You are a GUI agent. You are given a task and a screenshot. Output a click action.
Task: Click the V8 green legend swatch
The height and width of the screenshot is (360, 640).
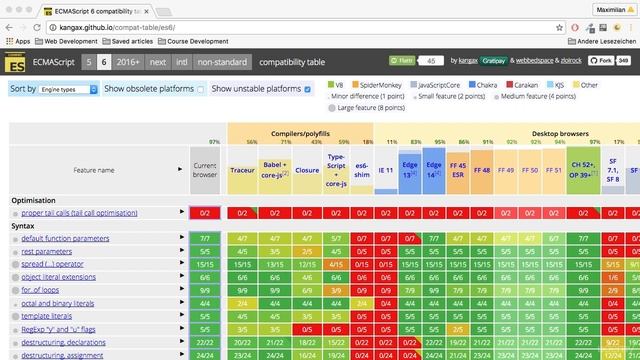click(x=331, y=84)
